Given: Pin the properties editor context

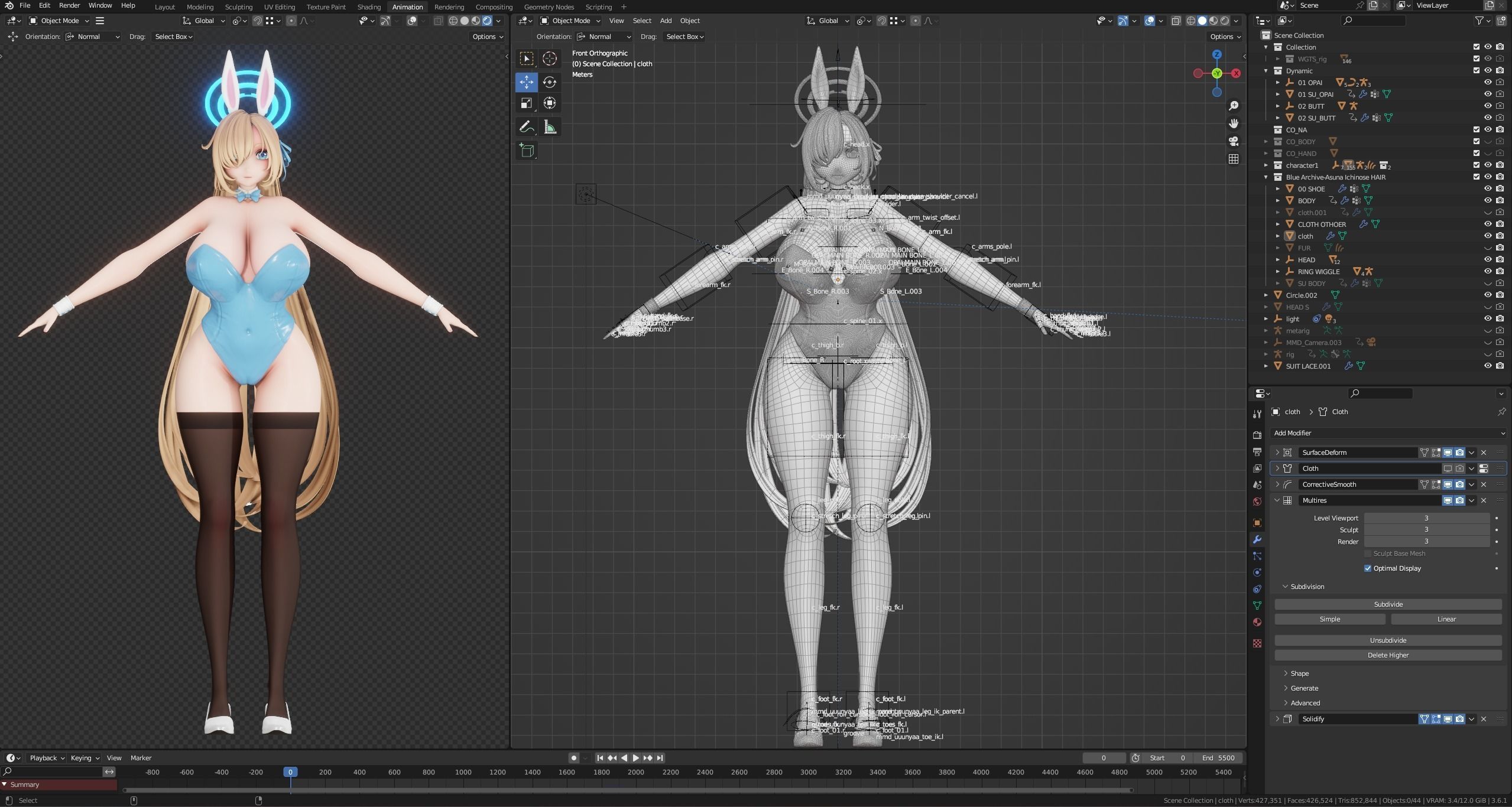Looking at the screenshot, I should point(1501,412).
